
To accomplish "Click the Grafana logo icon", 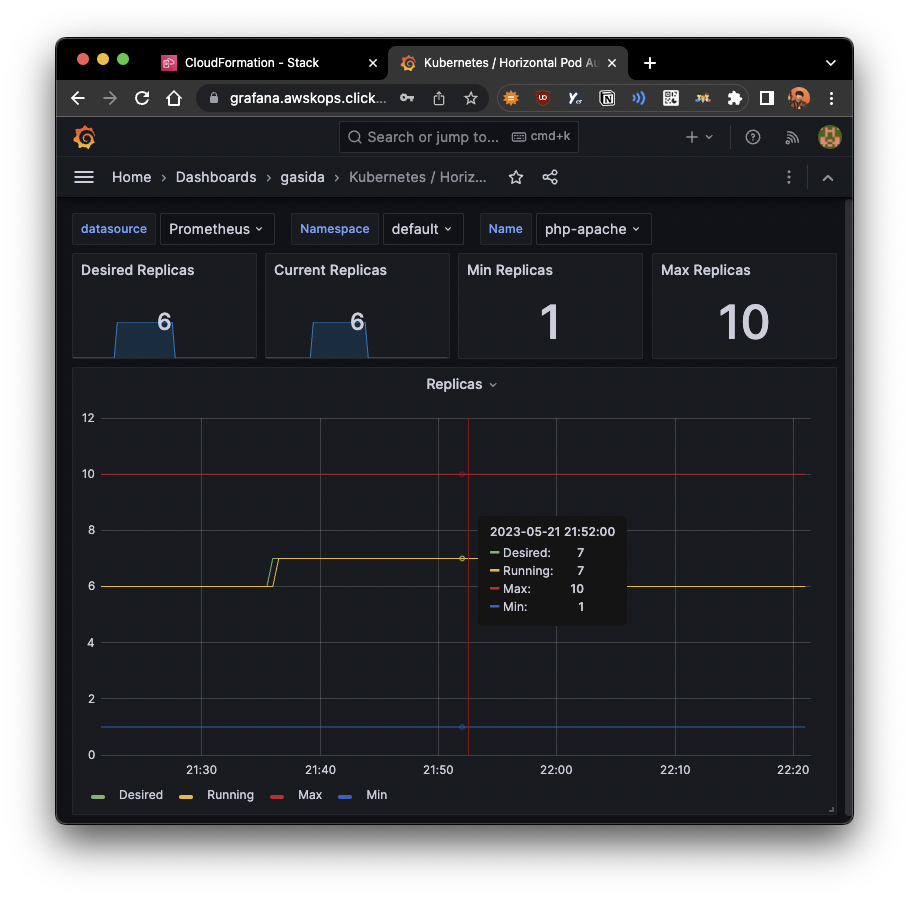I will tap(85, 137).
